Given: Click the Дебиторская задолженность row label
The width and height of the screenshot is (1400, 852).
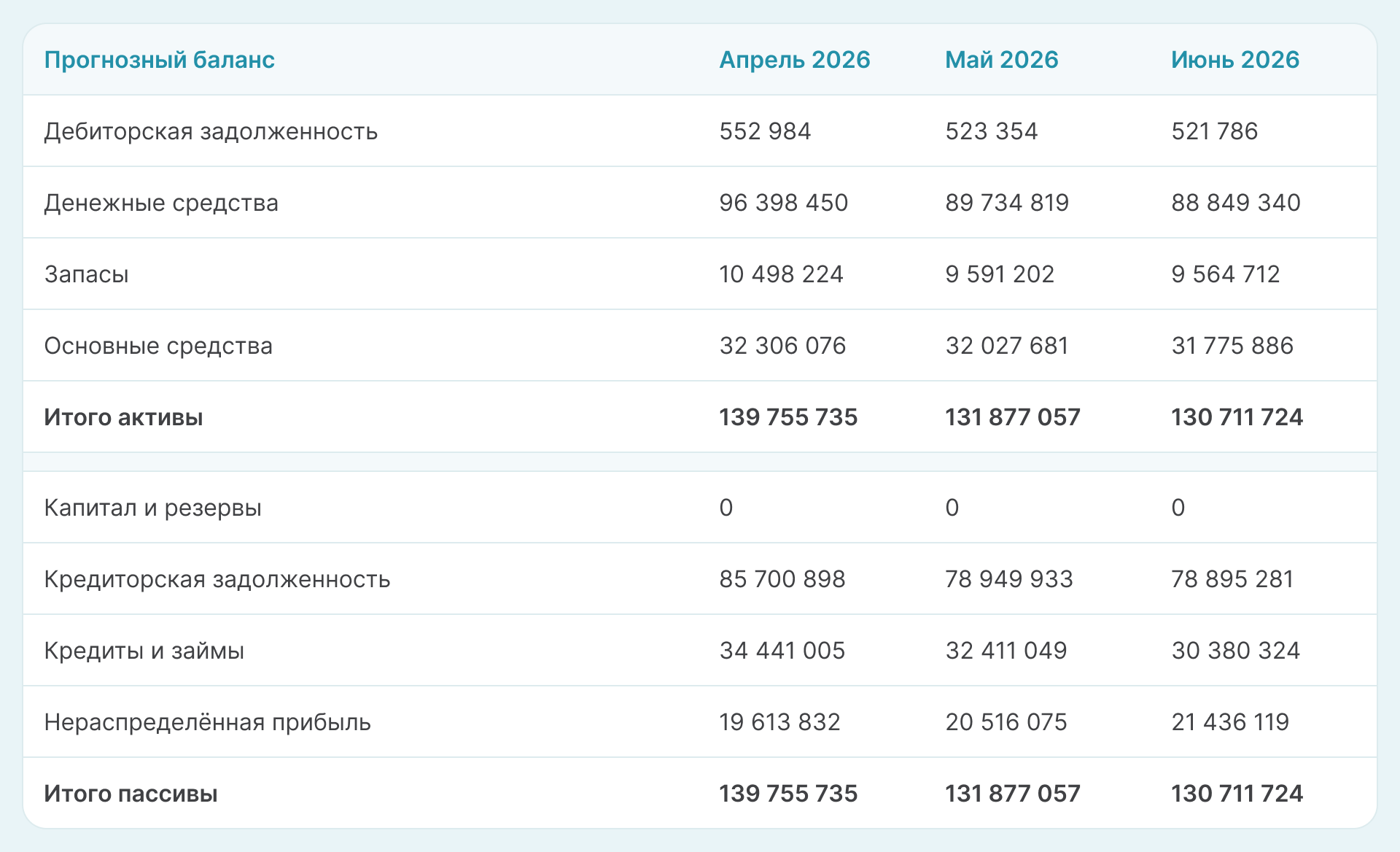Looking at the screenshot, I should coord(211,131).
